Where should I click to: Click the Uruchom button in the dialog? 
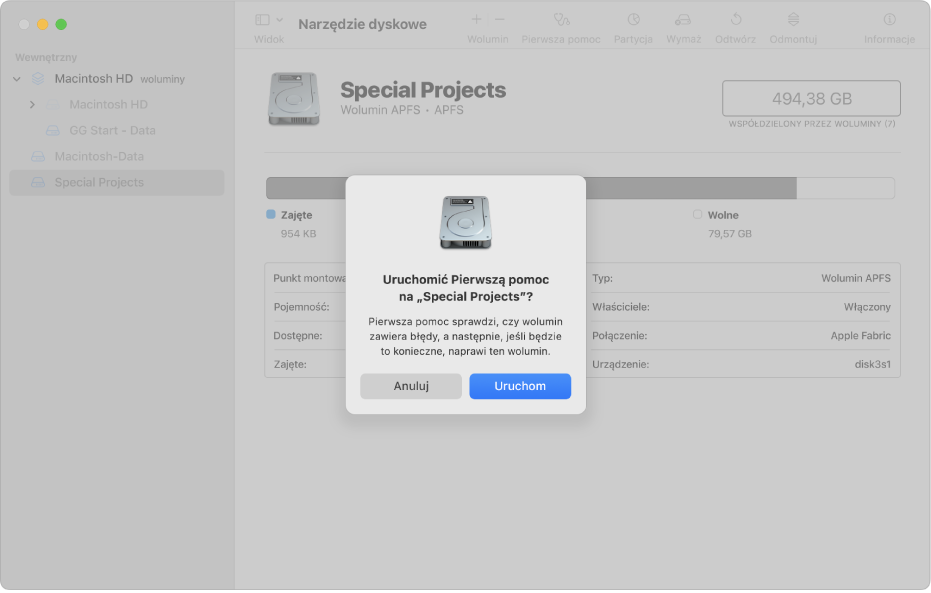pyautogui.click(x=520, y=386)
